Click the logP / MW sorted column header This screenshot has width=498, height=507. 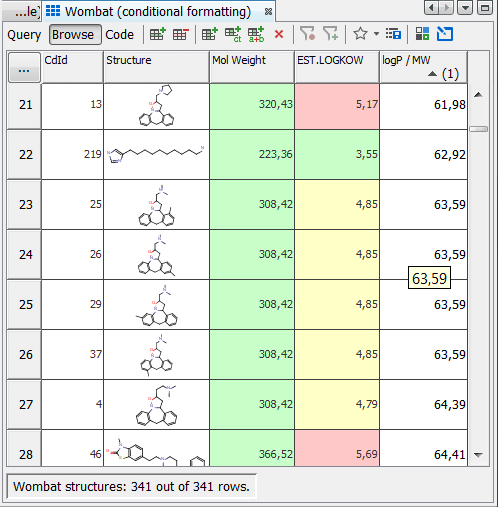coord(424,67)
